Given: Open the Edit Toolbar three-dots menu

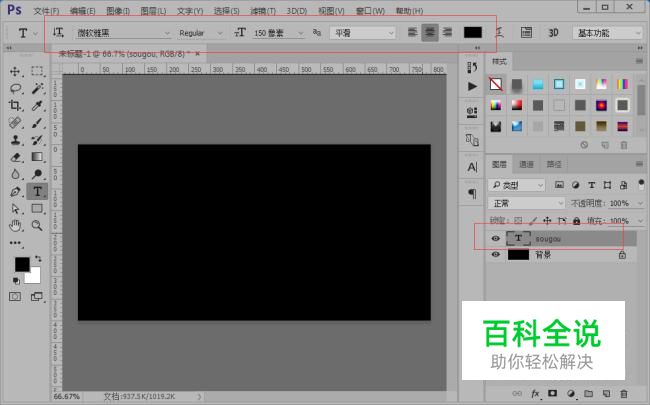Looking at the screenshot, I should pos(15,243).
